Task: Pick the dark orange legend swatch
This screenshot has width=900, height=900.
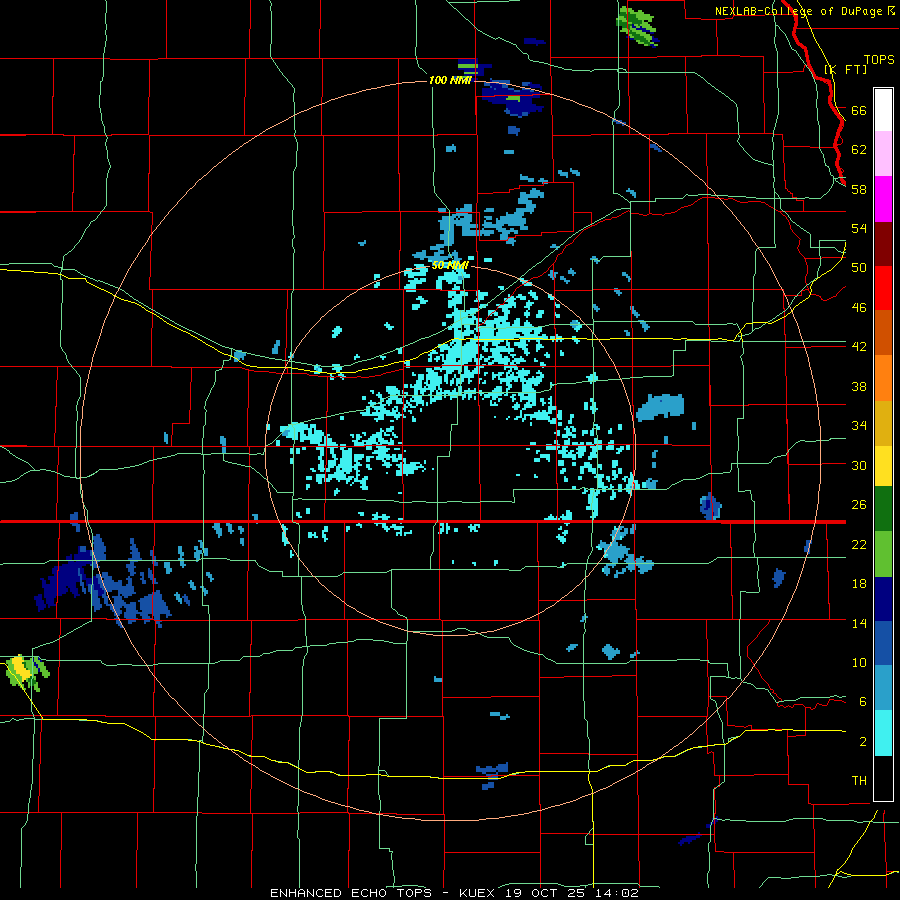Action: pyautogui.click(x=883, y=333)
